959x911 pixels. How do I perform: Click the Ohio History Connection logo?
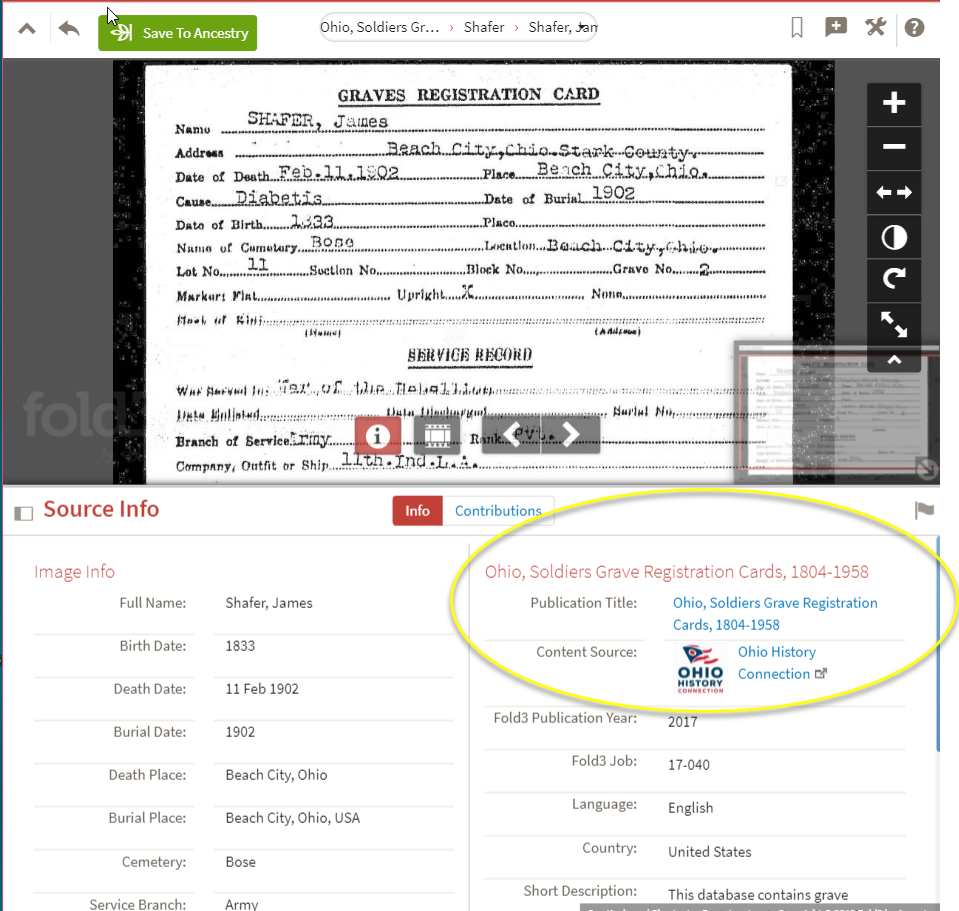[x=700, y=669]
